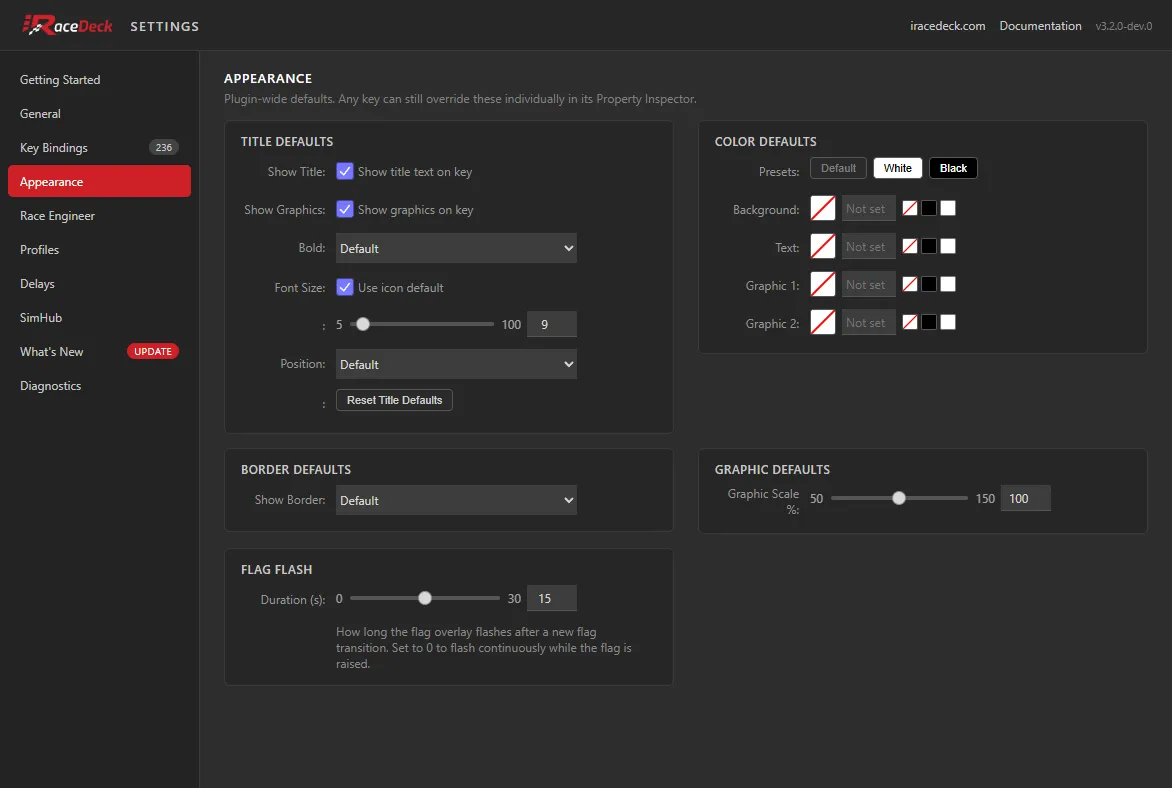Open Key Bindings section

coord(99,147)
